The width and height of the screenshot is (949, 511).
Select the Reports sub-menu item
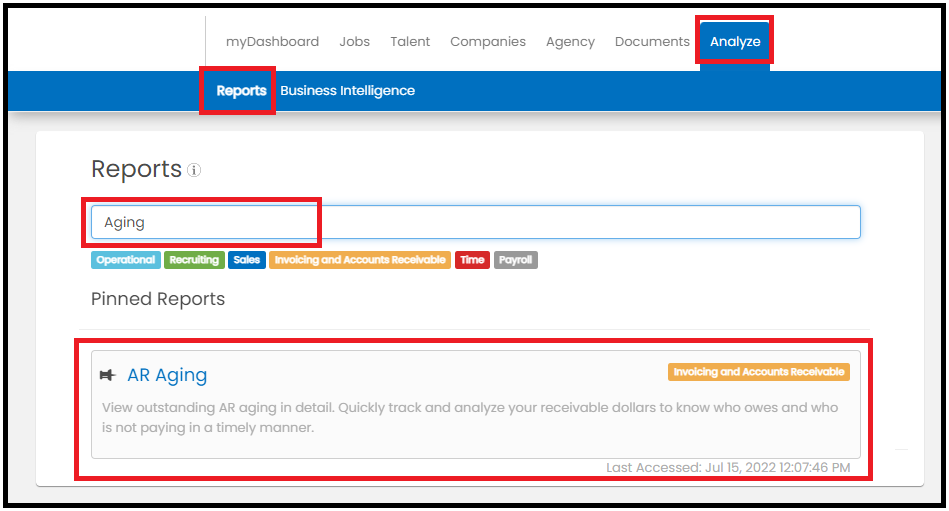(241, 91)
